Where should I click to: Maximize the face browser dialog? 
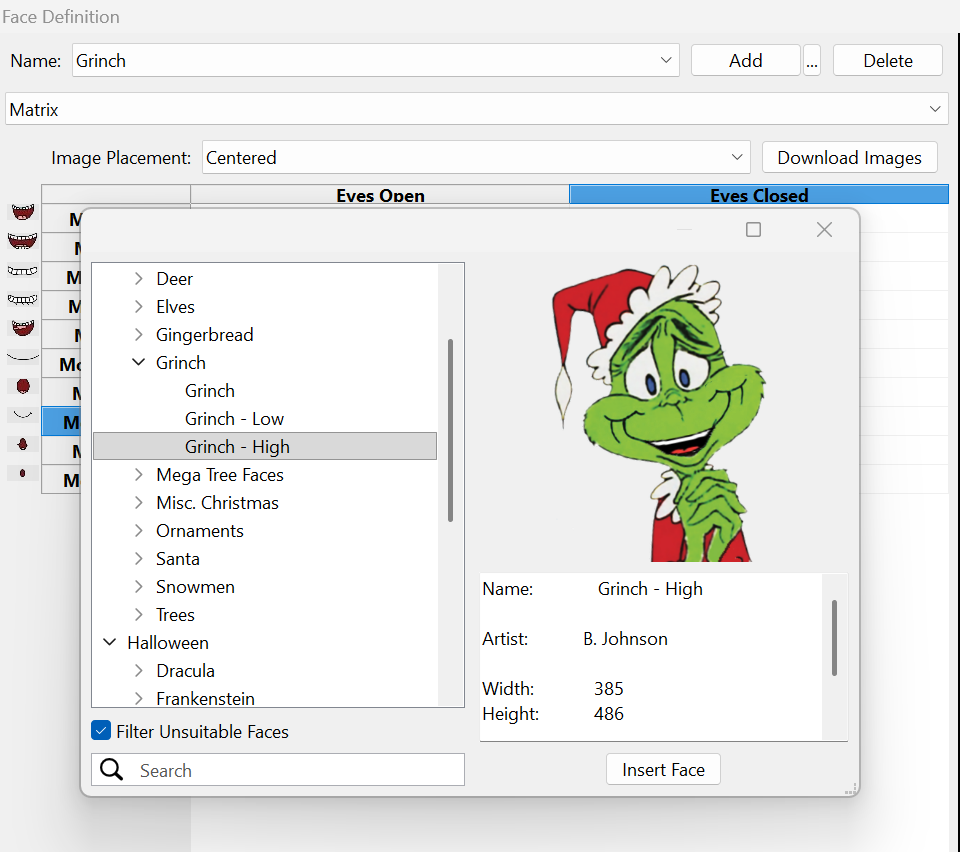click(x=753, y=230)
